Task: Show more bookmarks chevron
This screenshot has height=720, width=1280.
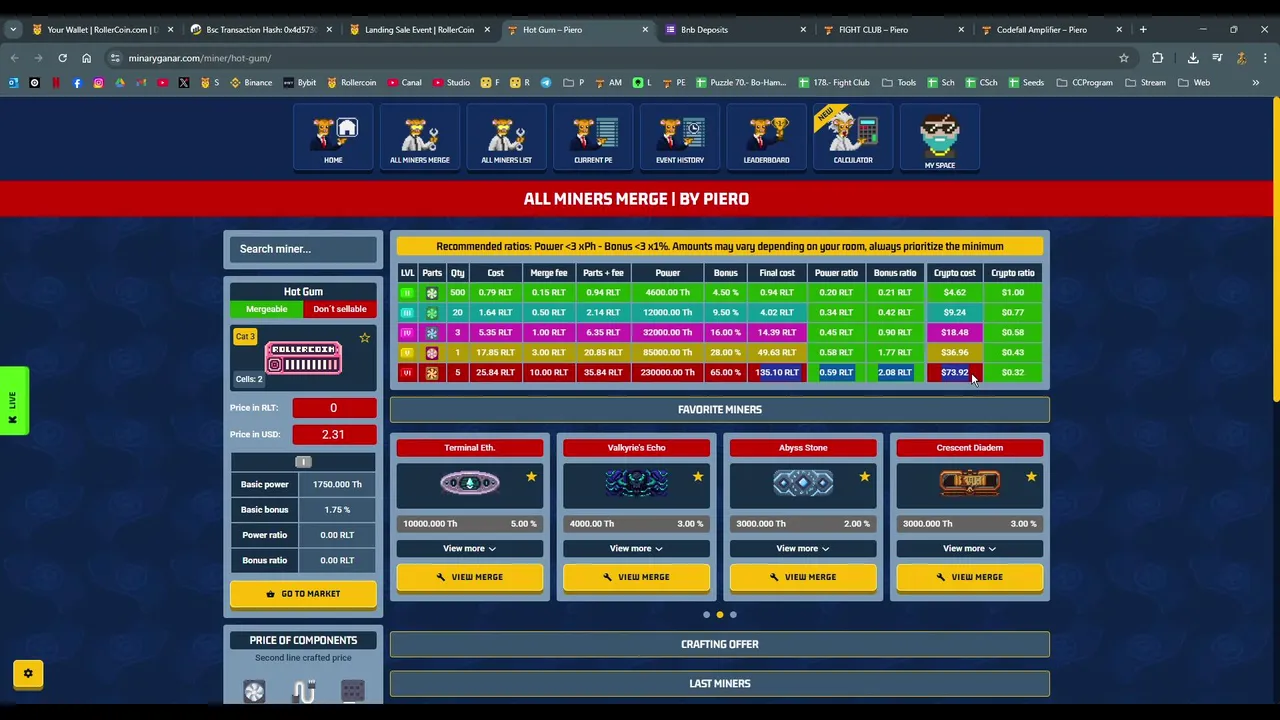Action: (1256, 83)
